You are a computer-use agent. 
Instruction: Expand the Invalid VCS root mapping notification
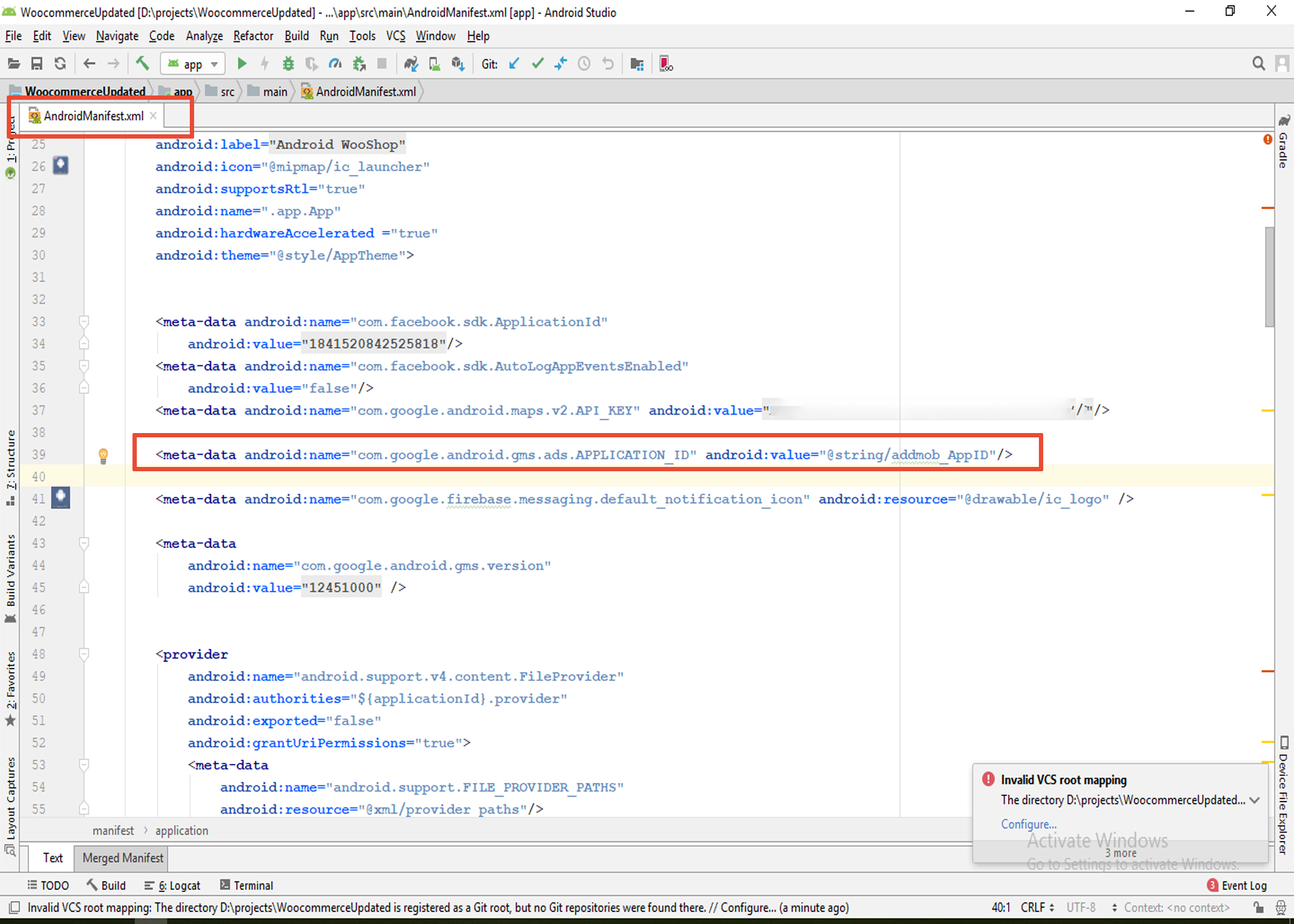[x=1255, y=800]
